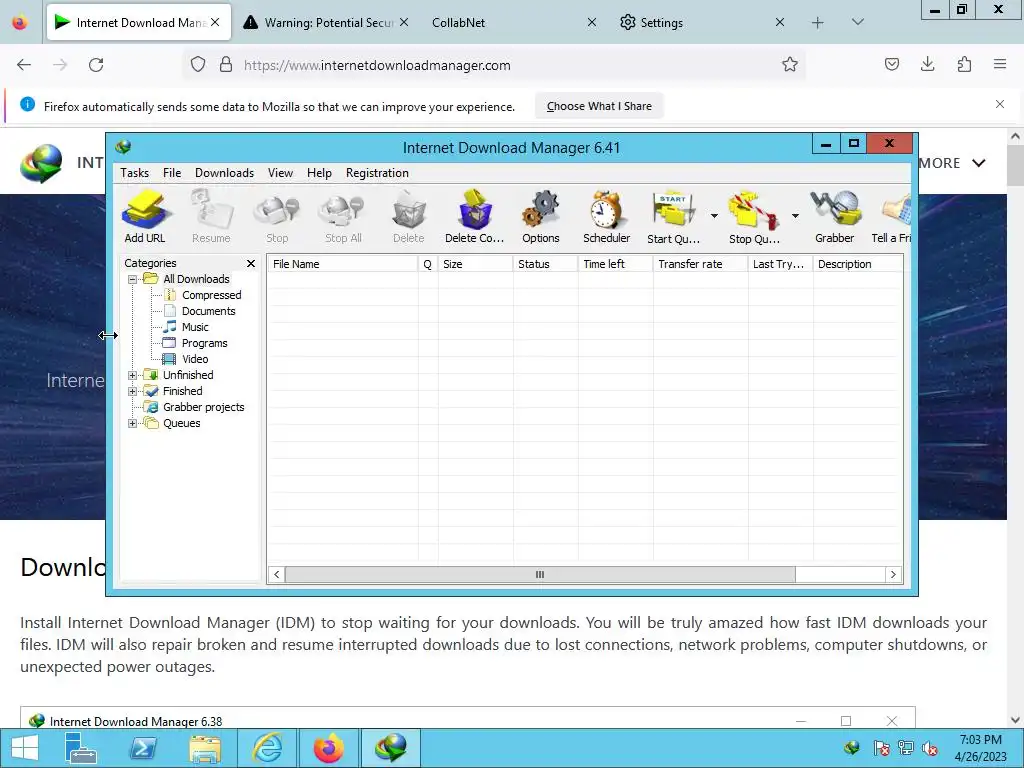Click the Stop toolbar icon
Viewport: 1024px width, 768px height.
point(277,217)
